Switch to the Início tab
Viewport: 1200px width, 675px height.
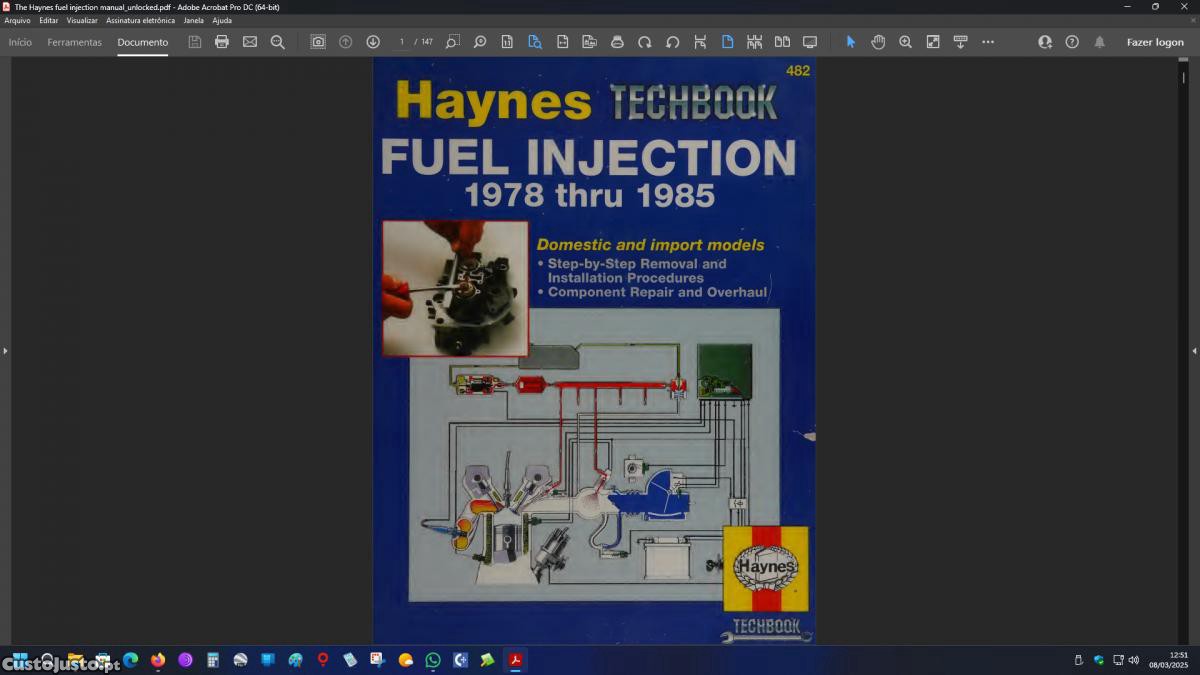point(20,42)
